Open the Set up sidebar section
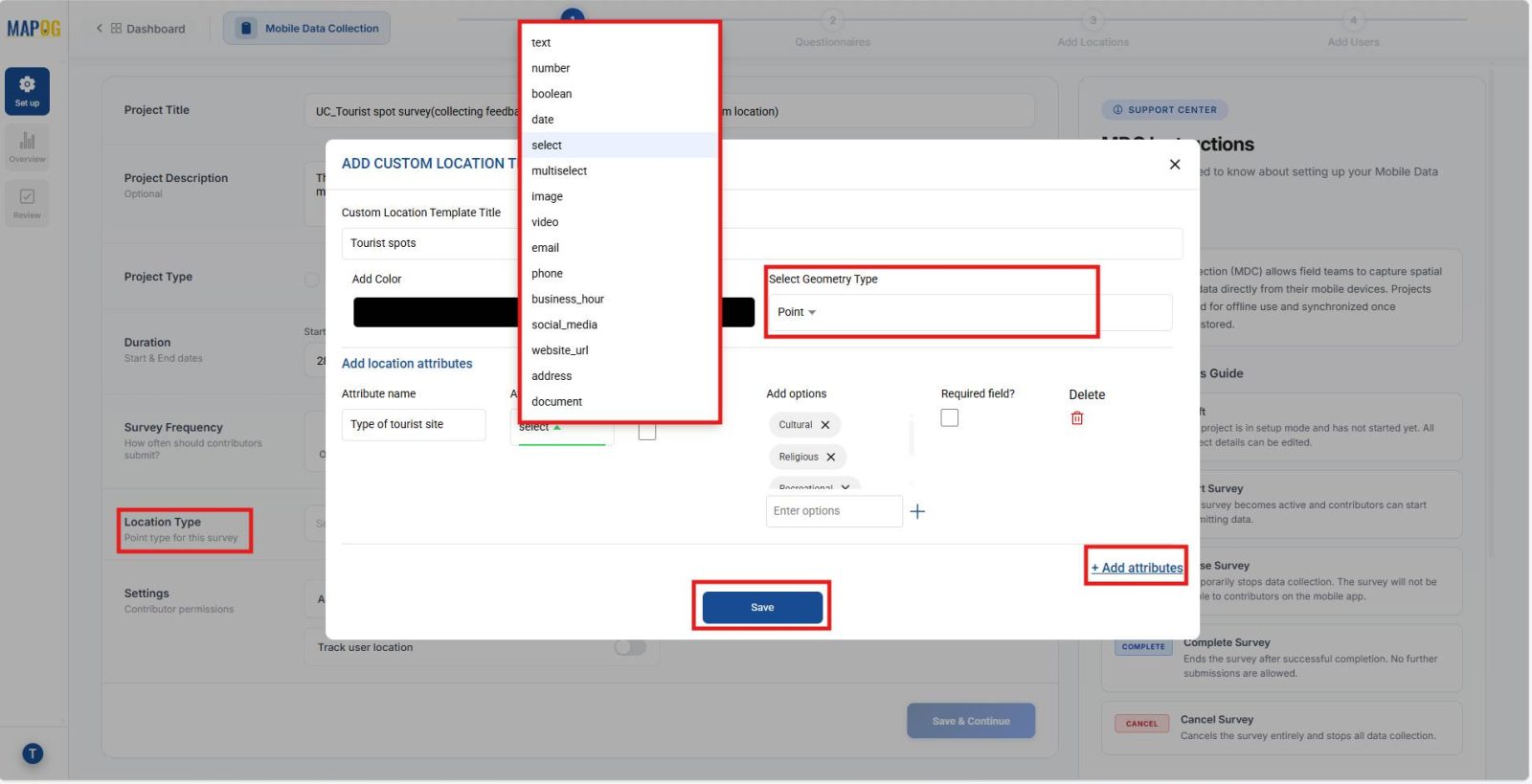Screen dimensions: 1532x784 tap(27, 91)
